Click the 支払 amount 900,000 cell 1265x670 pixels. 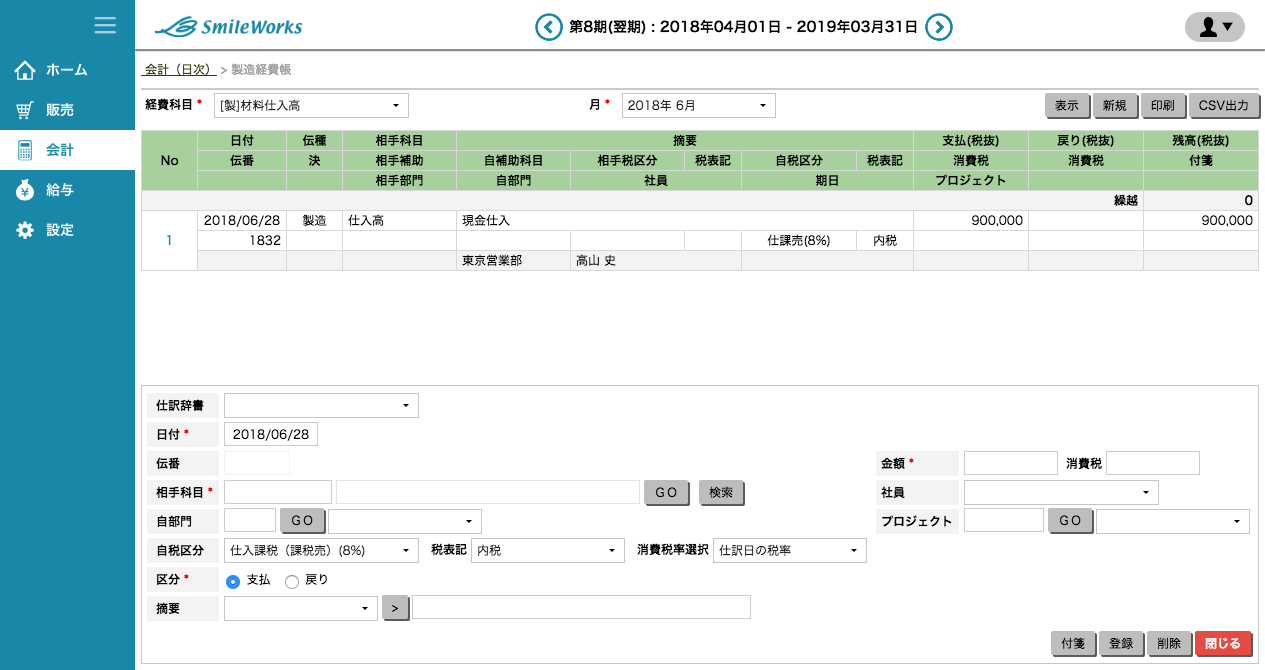pos(970,220)
